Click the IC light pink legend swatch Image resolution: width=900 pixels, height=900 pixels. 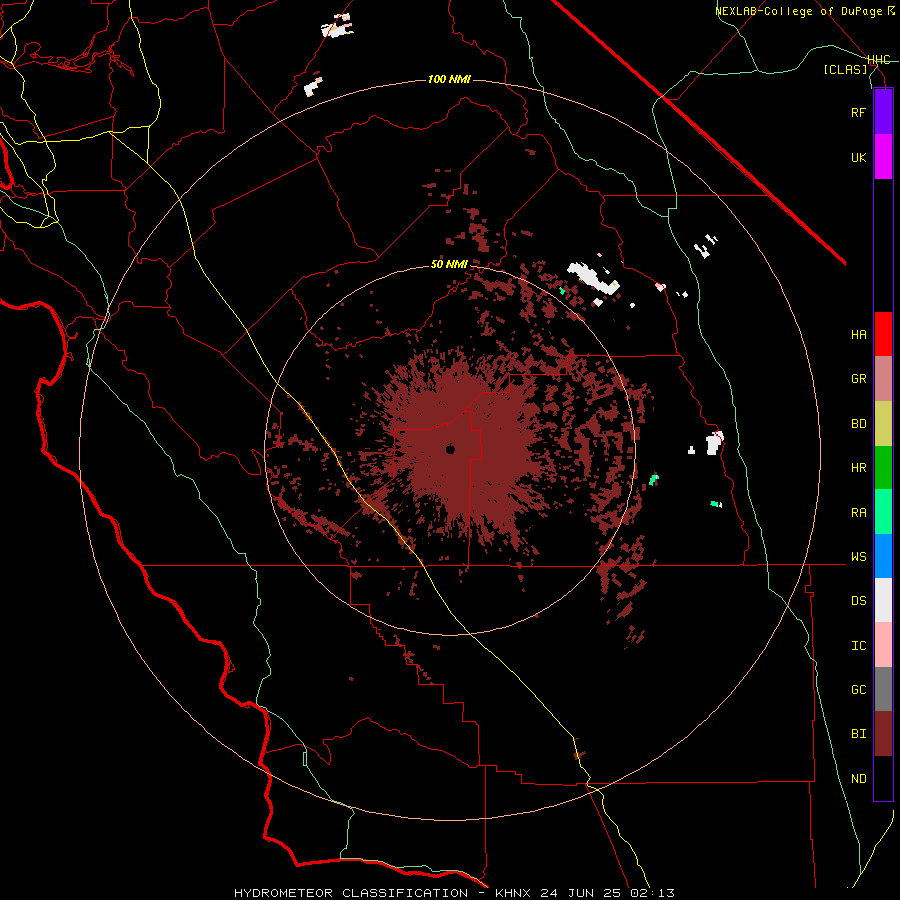tap(883, 645)
